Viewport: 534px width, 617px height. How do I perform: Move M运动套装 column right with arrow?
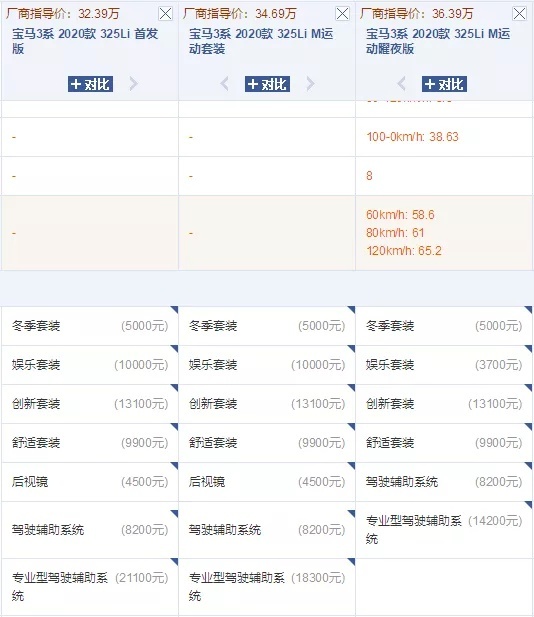coord(310,84)
